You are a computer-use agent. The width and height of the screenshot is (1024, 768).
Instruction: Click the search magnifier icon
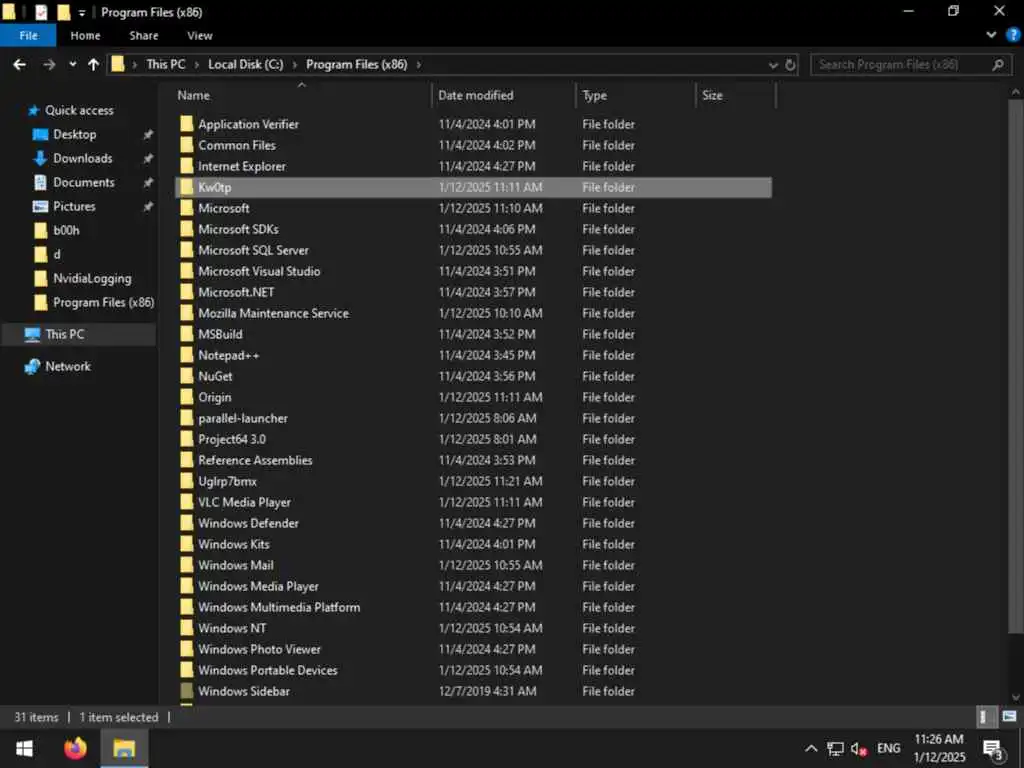pos(998,65)
